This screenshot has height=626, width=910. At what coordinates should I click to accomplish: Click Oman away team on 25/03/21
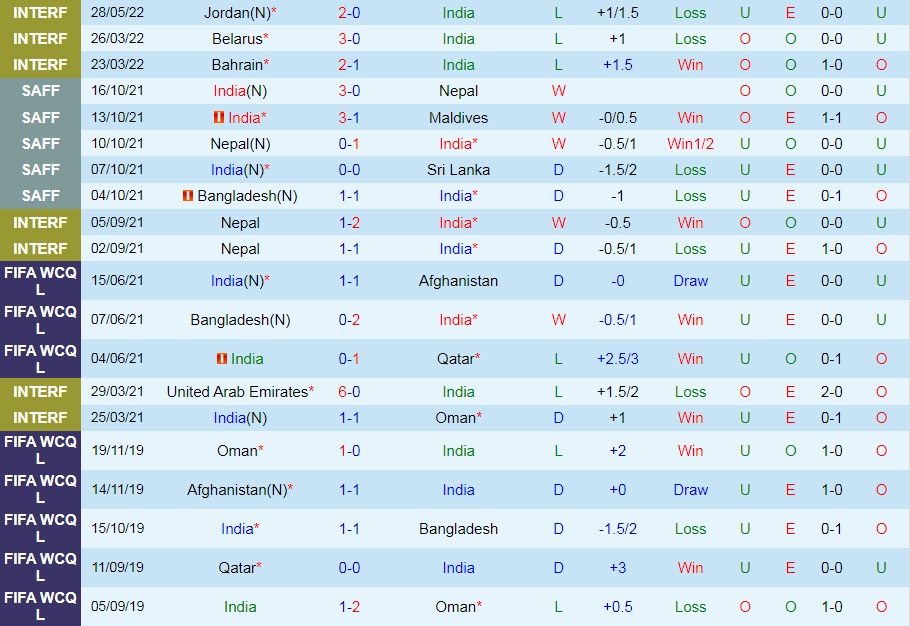456,418
